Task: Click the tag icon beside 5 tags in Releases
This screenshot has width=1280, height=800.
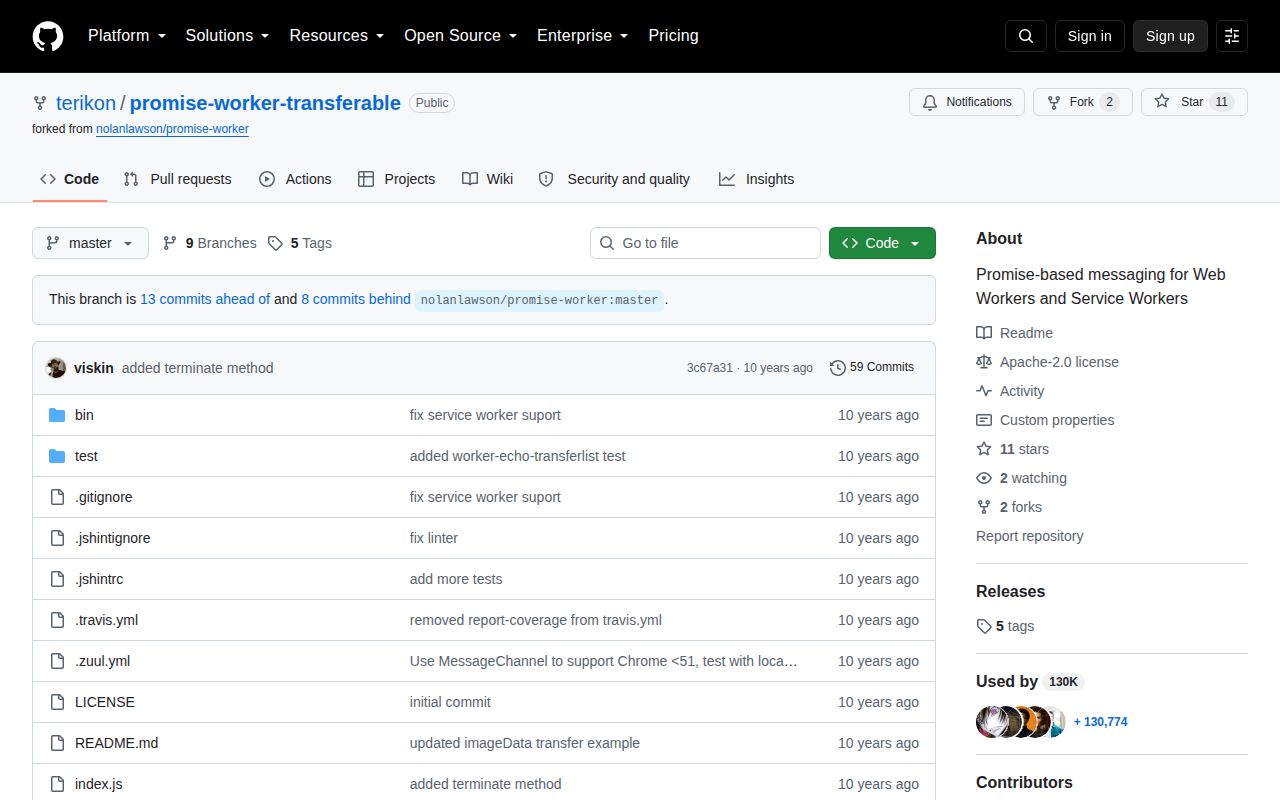Action: click(x=984, y=626)
